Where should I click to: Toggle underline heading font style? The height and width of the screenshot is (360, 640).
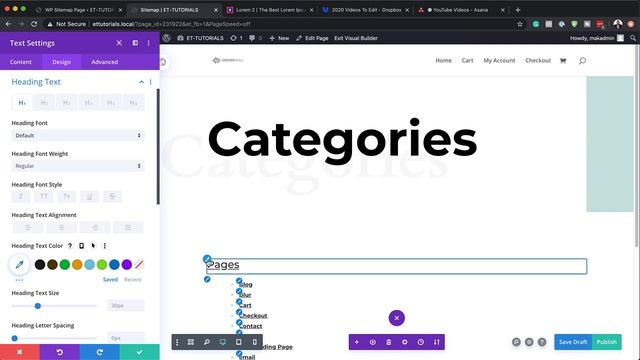(89, 196)
